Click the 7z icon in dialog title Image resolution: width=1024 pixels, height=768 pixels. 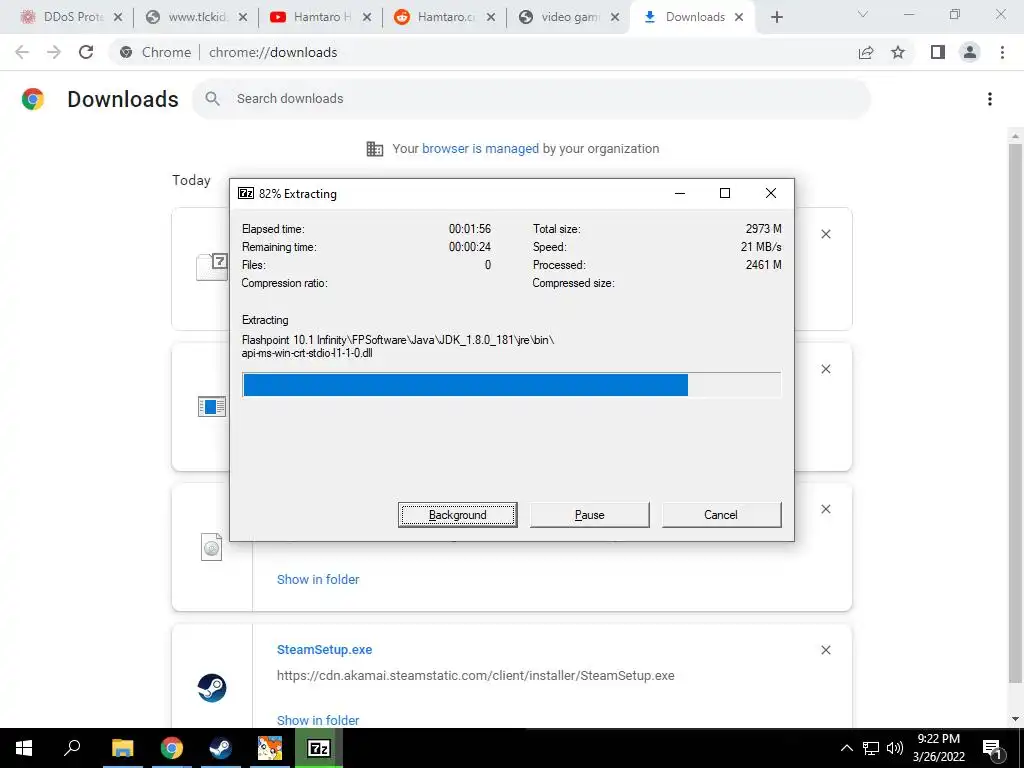click(x=246, y=193)
